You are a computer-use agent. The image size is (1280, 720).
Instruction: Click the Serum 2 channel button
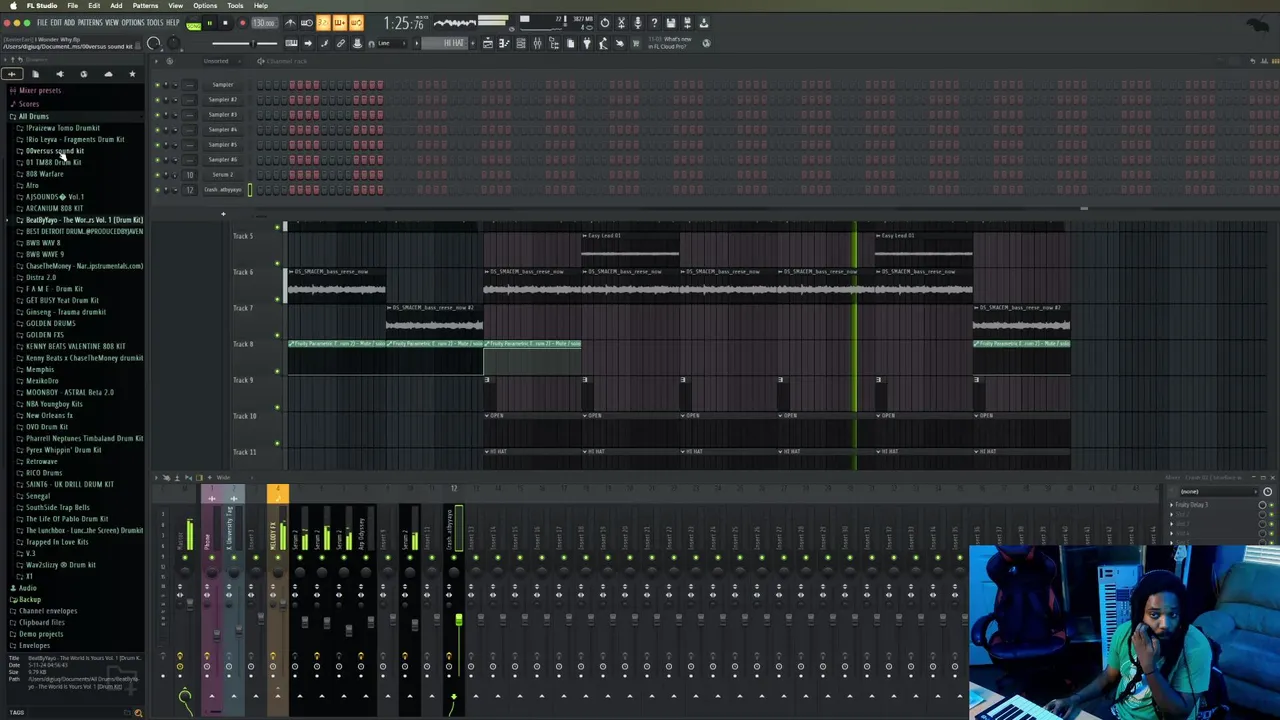coord(222,175)
